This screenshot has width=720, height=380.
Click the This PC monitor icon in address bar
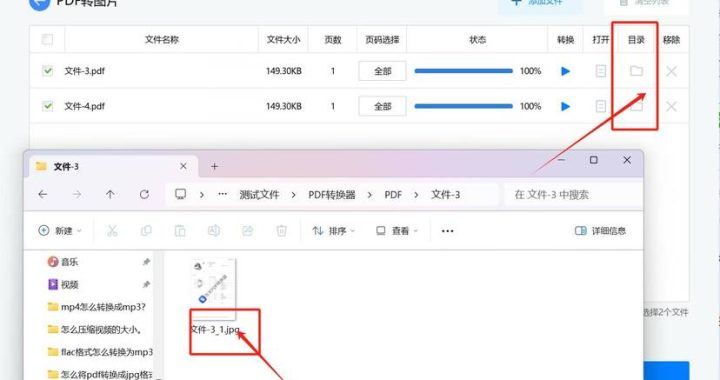[x=180, y=195]
